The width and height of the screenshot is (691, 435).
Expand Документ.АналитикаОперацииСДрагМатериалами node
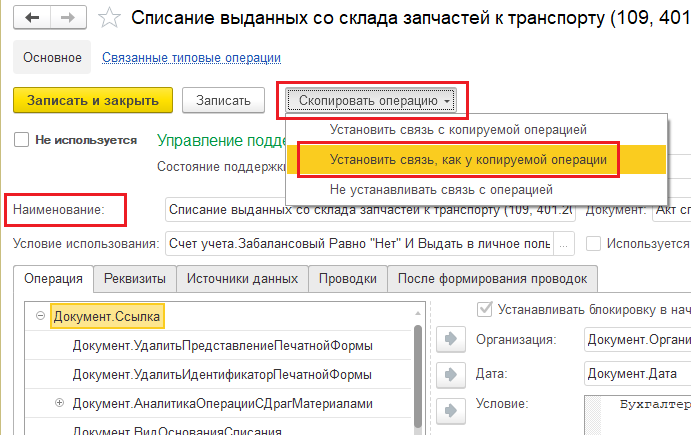point(59,402)
